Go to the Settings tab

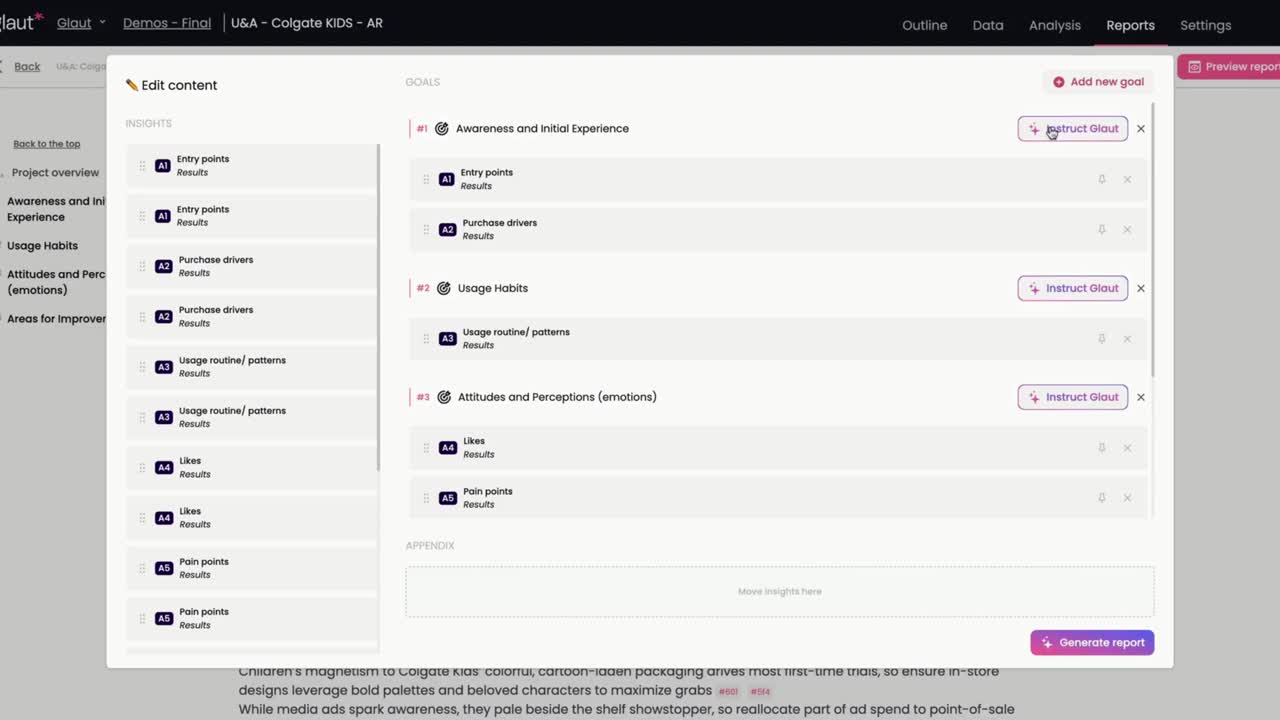1205,25
